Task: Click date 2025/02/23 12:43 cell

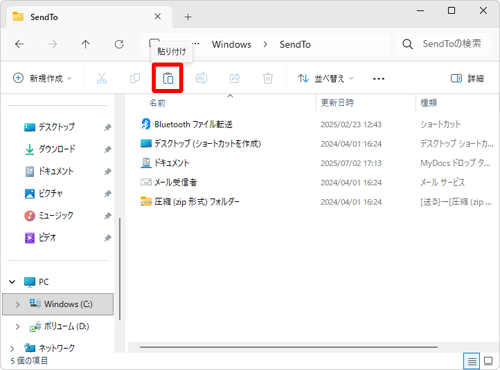Action: [x=351, y=124]
